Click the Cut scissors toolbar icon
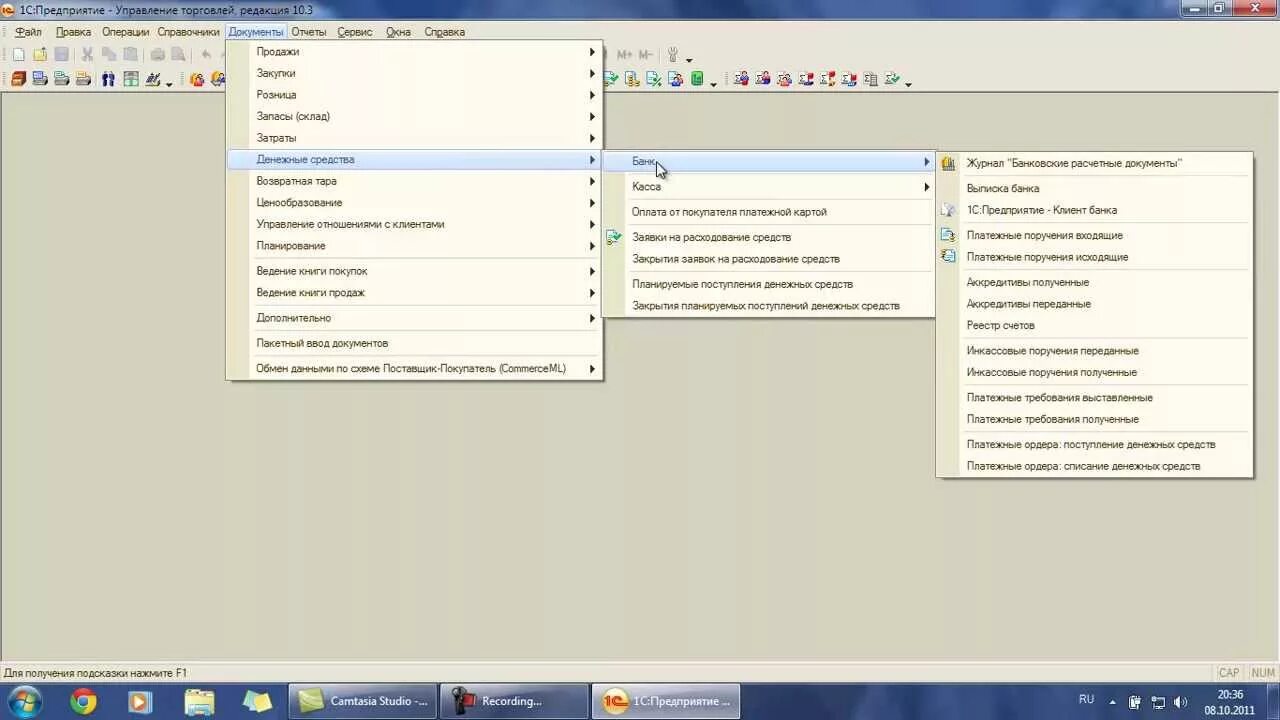Image resolution: width=1280 pixels, height=720 pixels. tap(87, 55)
